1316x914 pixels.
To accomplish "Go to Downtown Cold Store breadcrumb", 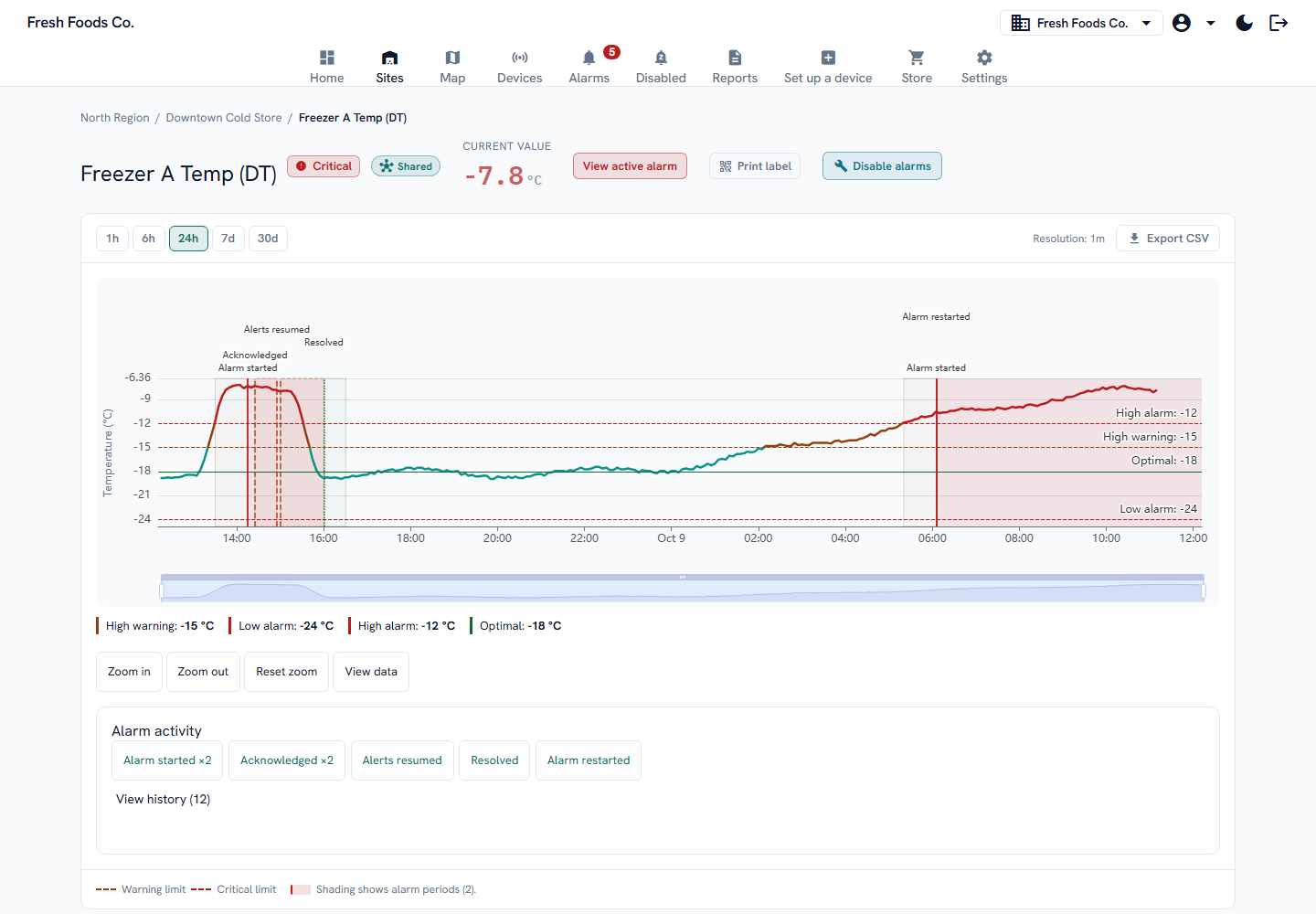I will coord(224,118).
